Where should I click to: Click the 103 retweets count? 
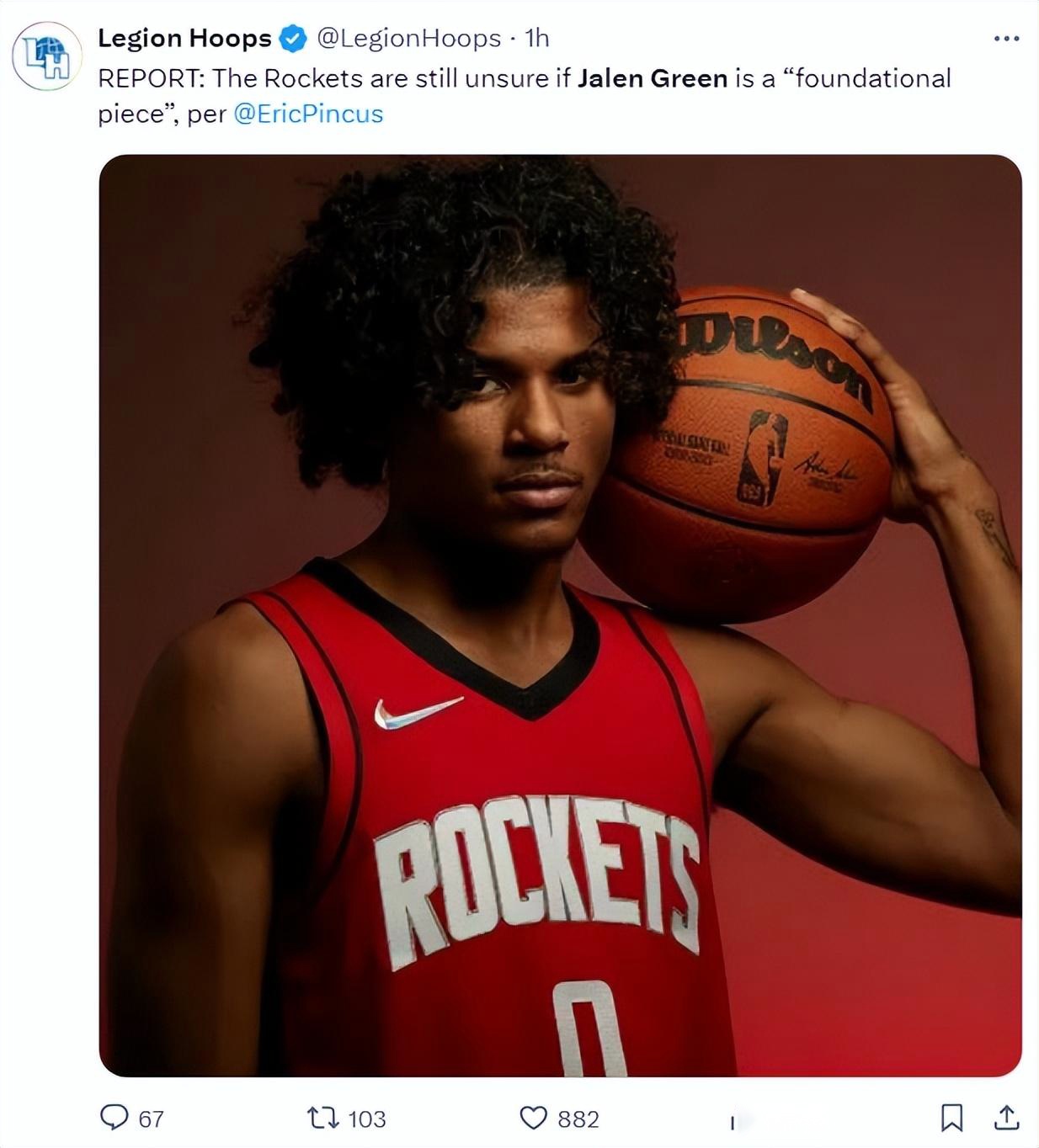(367, 1119)
